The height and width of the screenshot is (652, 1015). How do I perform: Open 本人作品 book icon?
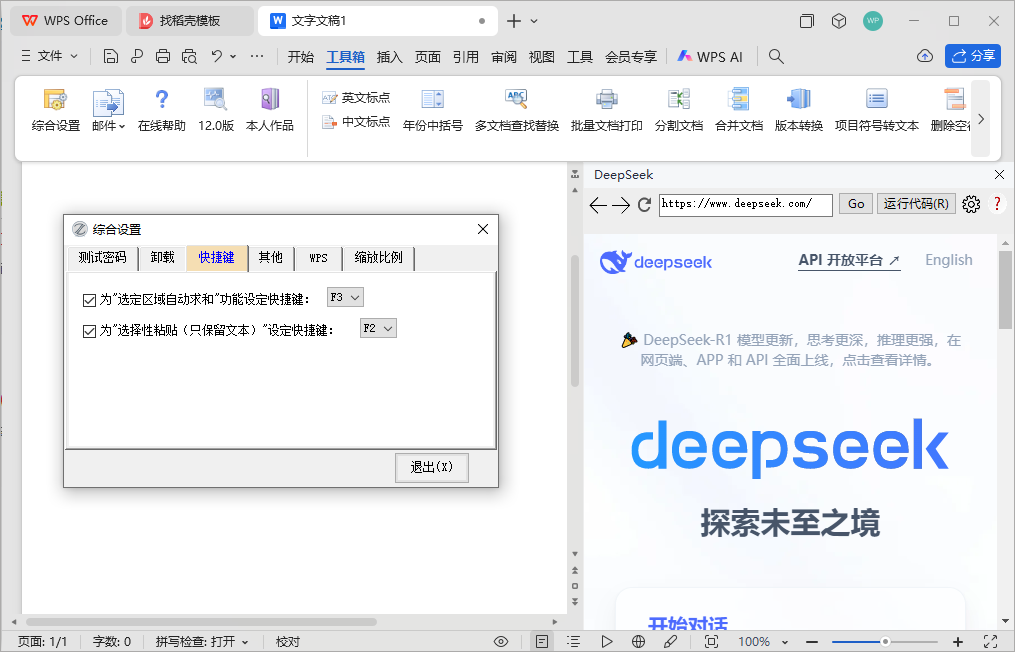pyautogui.click(x=270, y=110)
